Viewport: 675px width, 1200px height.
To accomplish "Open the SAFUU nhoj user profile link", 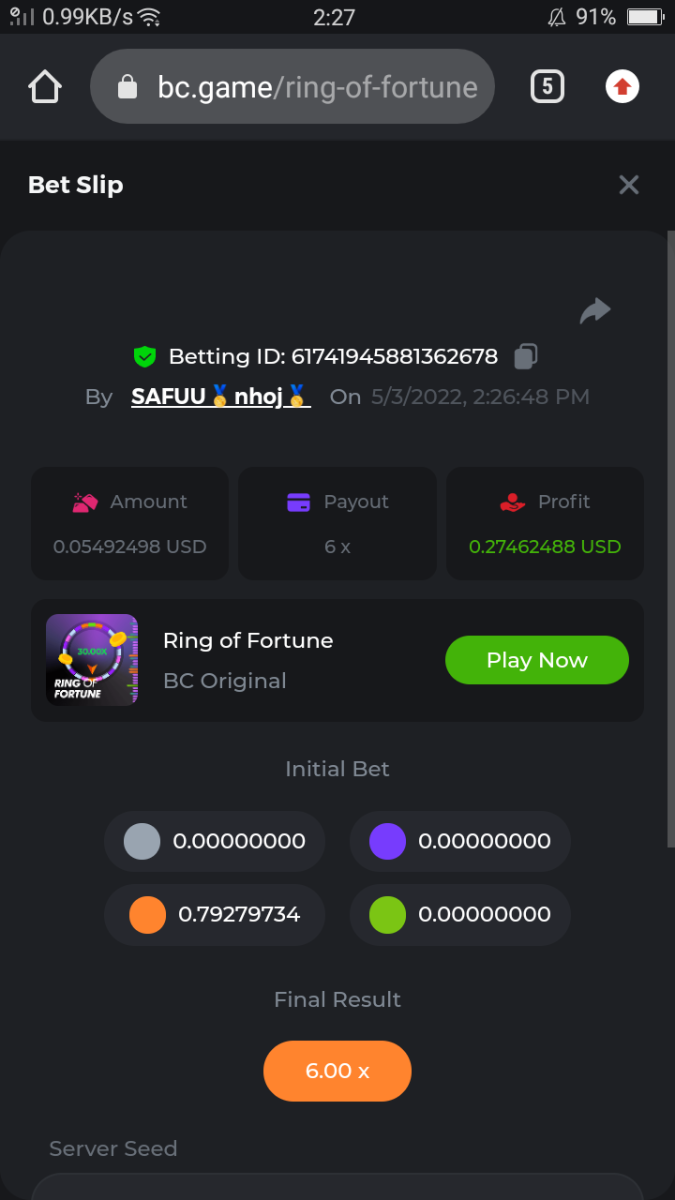I will point(220,396).
